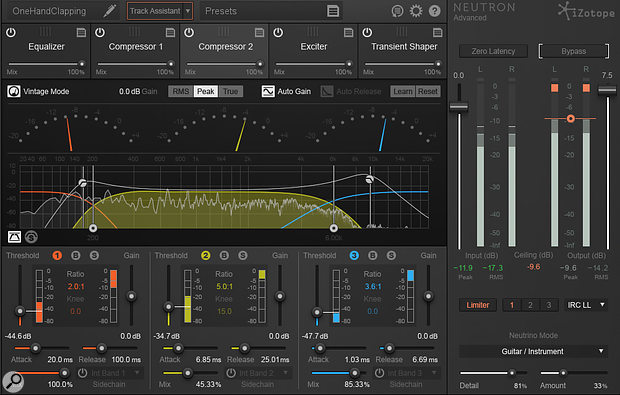Screen dimensions: 620x395
Task: Select RMS detection mode
Action: tap(181, 91)
